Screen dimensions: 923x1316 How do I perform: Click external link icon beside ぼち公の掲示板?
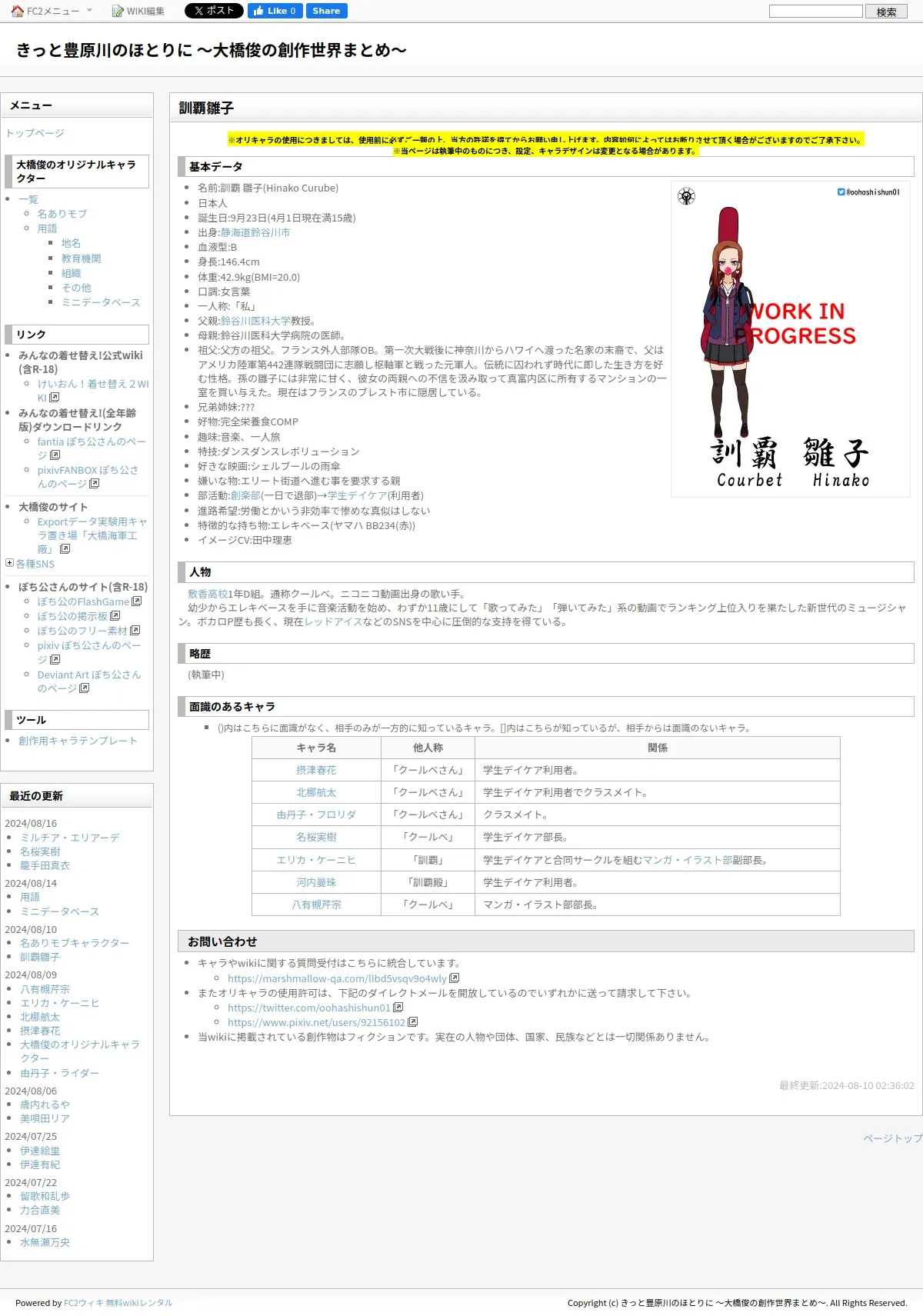pyautogui.click(x=115, y=616)
